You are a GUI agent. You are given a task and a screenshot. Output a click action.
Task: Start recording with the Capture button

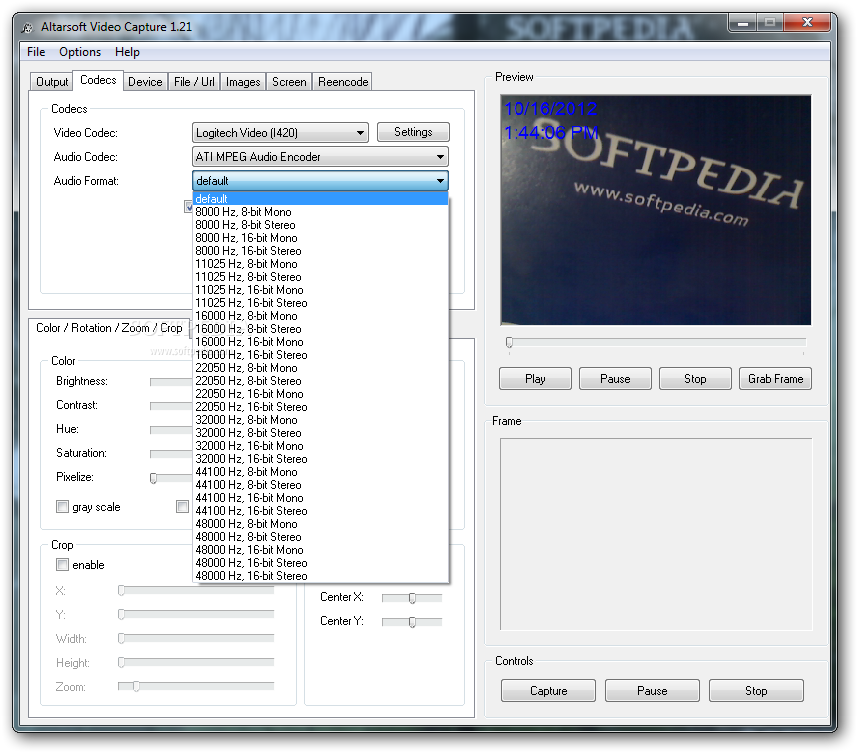548,691
